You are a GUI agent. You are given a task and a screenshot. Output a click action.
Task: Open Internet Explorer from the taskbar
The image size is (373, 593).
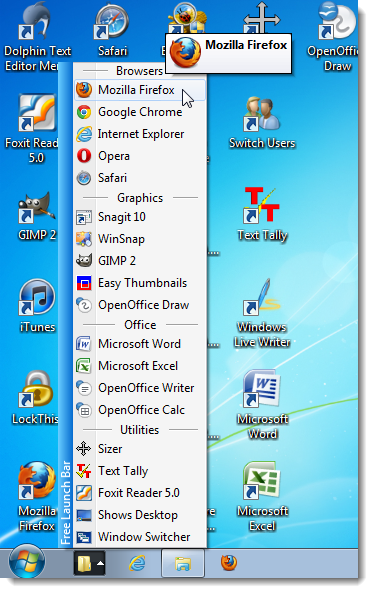[137, 564]
